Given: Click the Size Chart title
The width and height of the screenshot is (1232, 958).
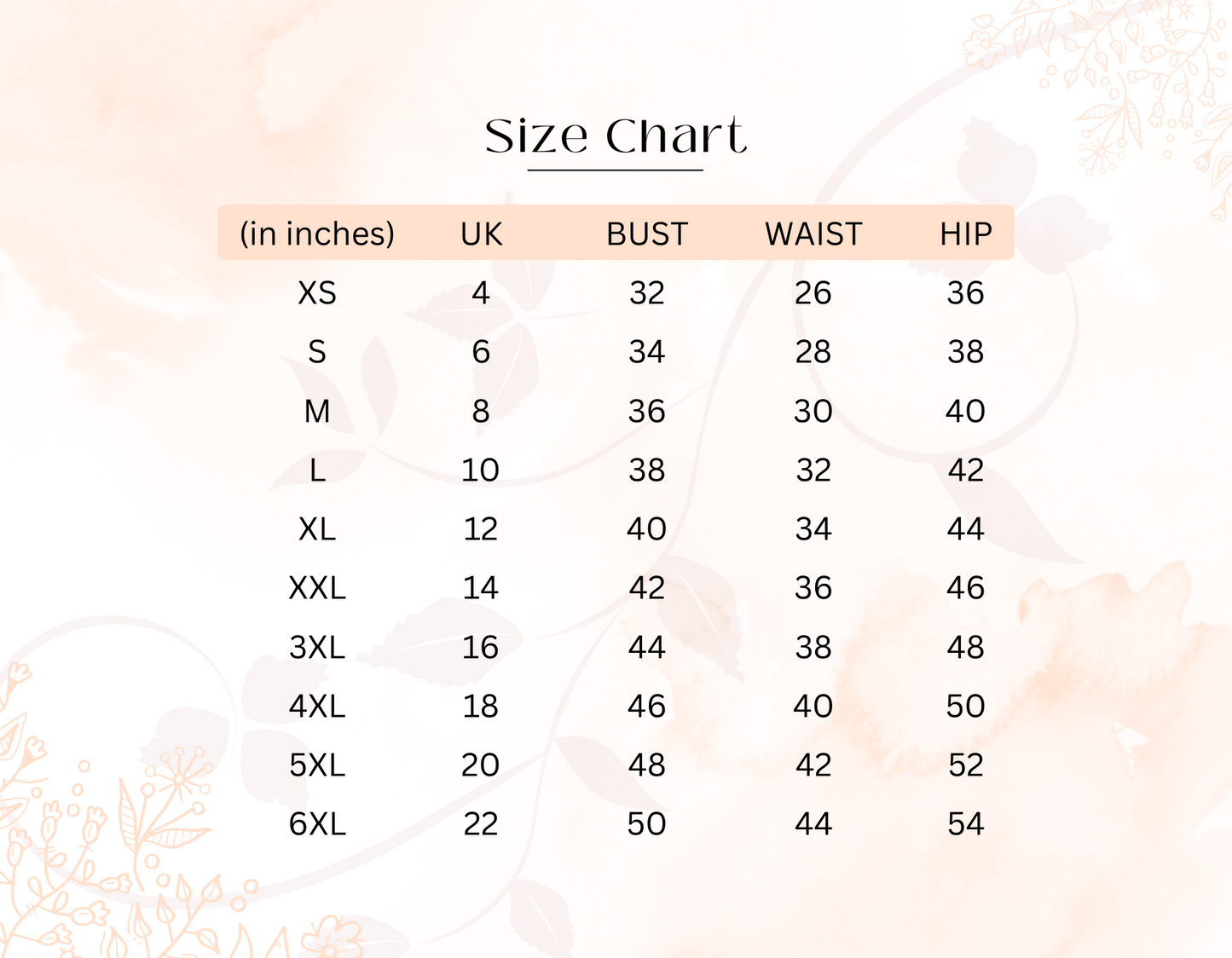Looking at the screenshot, I should point(616,136).
